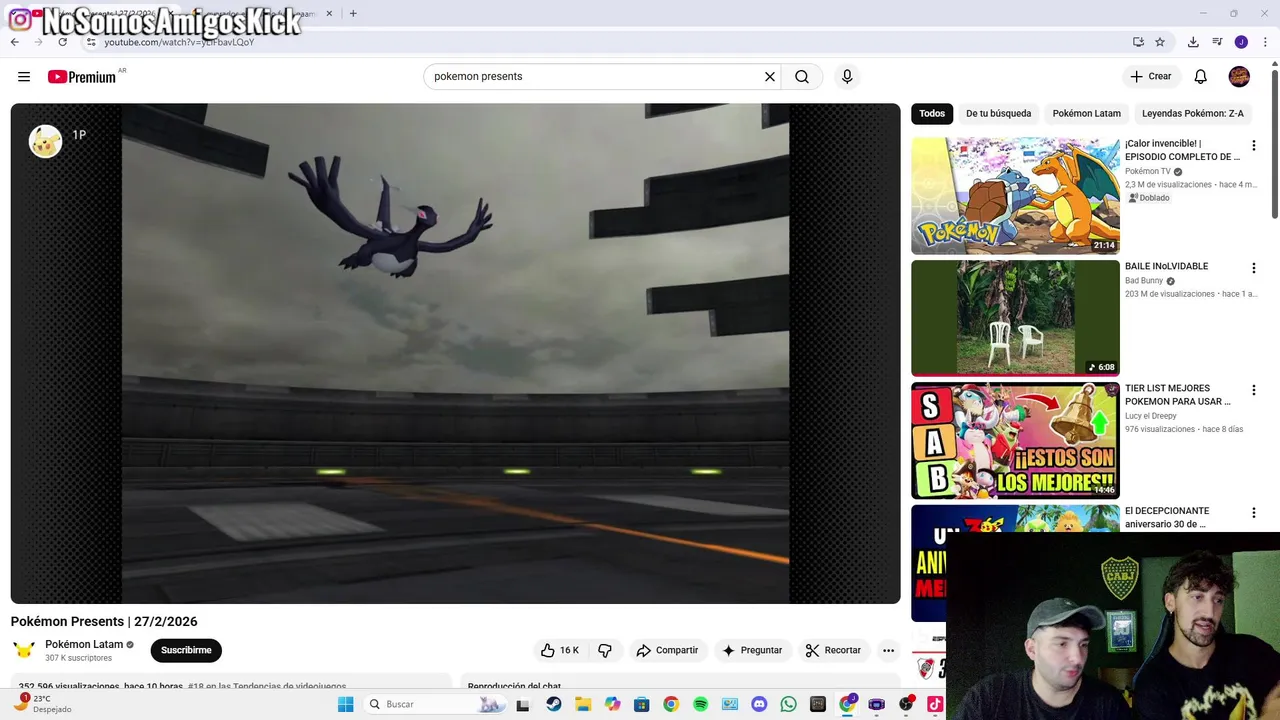Go back with the browser back arrow
The height and width of the screenshot is (720, 1280).
click(x=14, y=42)
